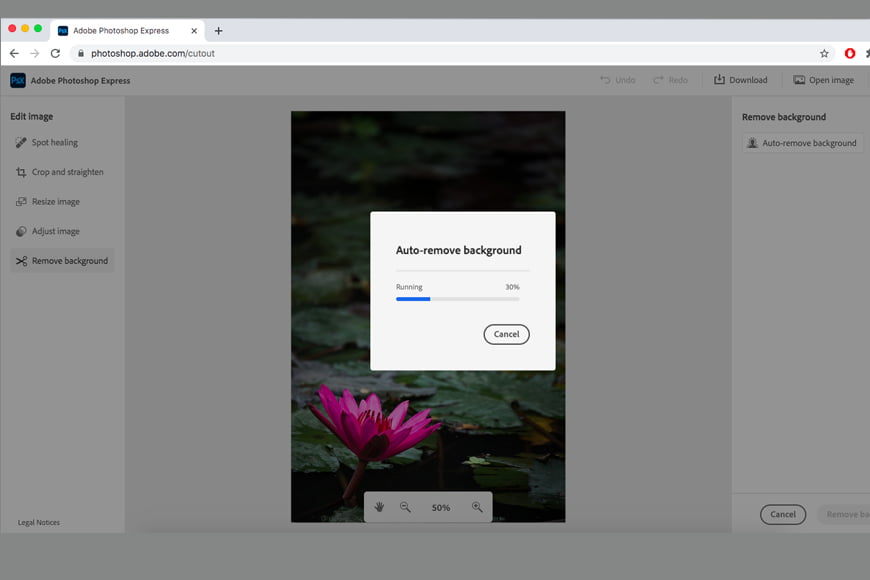870x580 pixels.
Task: Click the Auto-remove background button
Action: pyautogui.click(x=802, y=143)
